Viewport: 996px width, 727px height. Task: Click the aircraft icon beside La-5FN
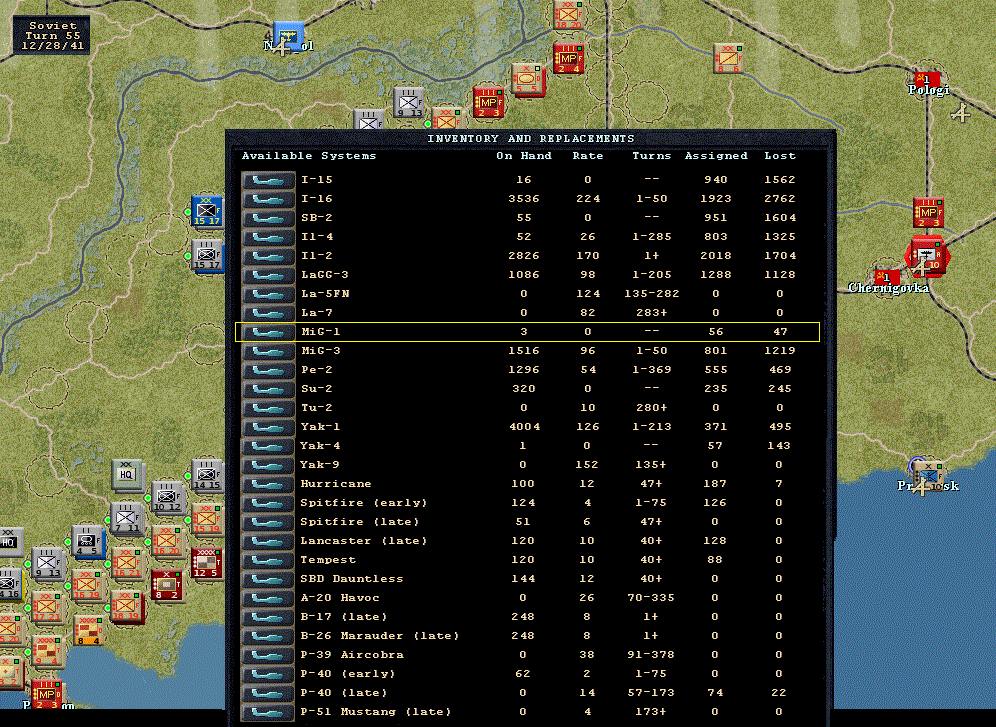tap(268, 294)
